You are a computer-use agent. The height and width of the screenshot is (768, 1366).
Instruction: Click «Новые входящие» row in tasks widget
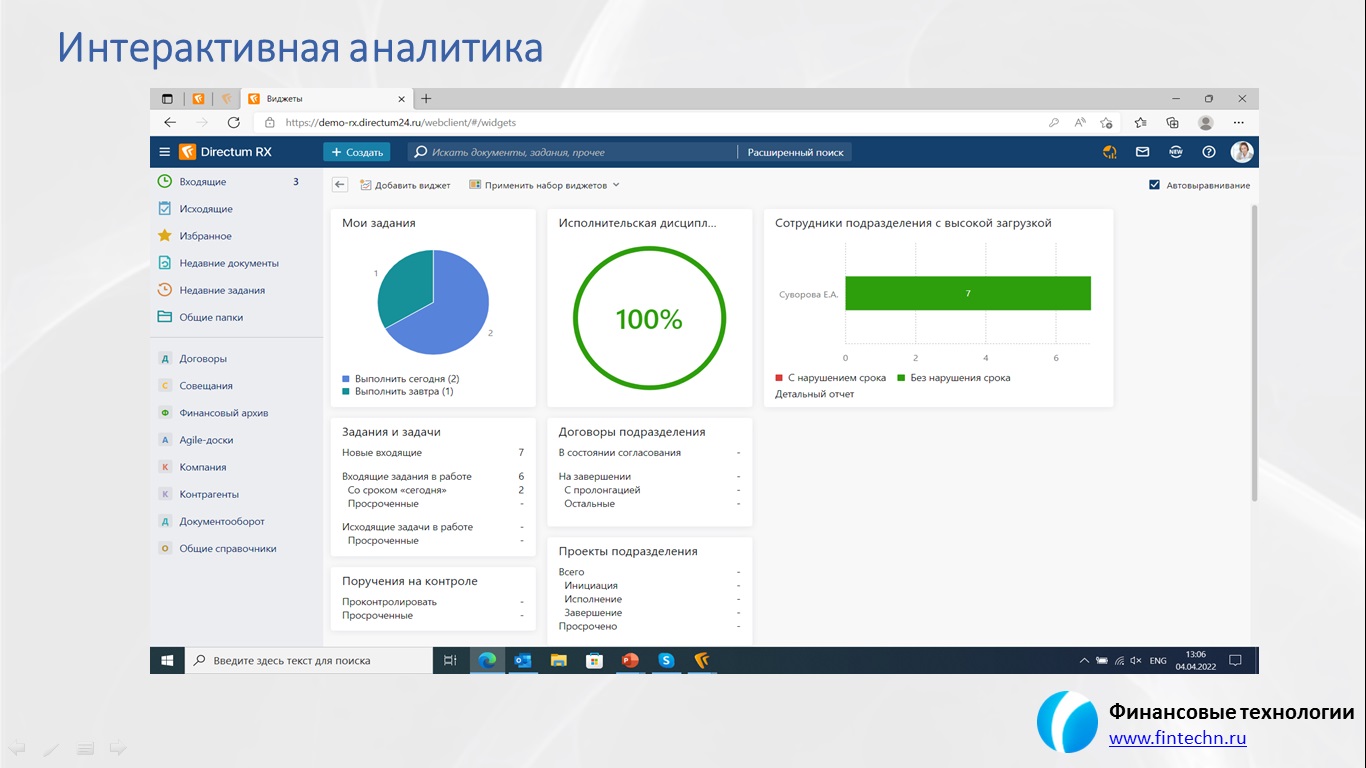coord(433,453)
